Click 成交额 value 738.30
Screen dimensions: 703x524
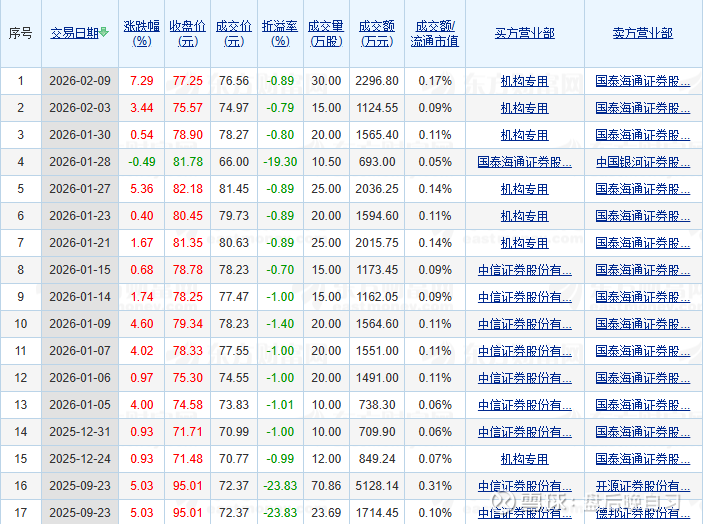[x=377, y=405]
